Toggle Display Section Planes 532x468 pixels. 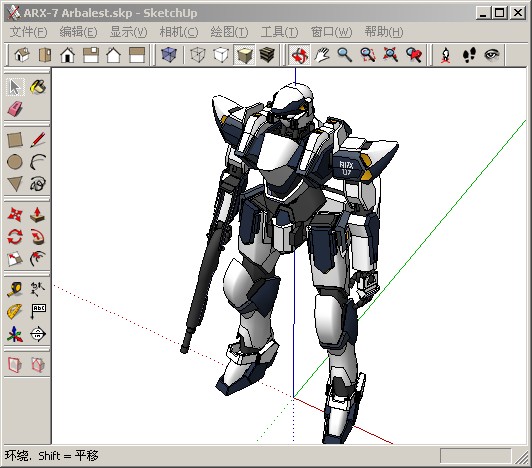tap(15, 365)
